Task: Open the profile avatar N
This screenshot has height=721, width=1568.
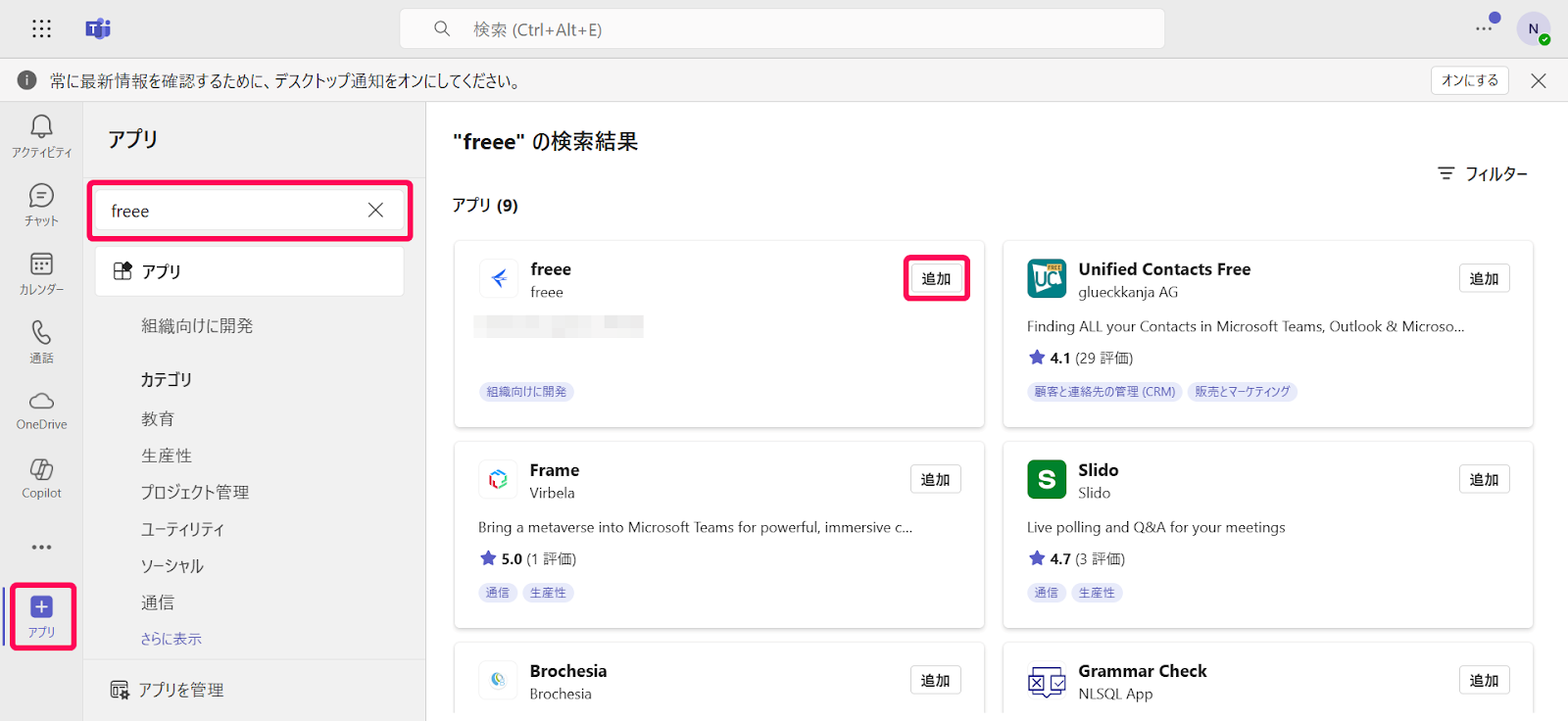Action: [1534, 28]
